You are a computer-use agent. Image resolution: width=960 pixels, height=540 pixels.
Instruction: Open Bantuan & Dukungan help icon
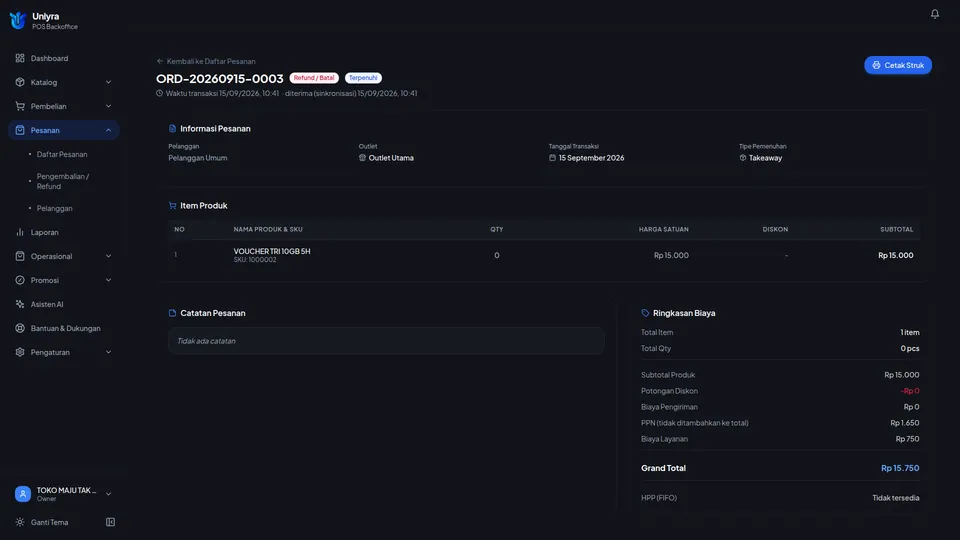[20, 328]
